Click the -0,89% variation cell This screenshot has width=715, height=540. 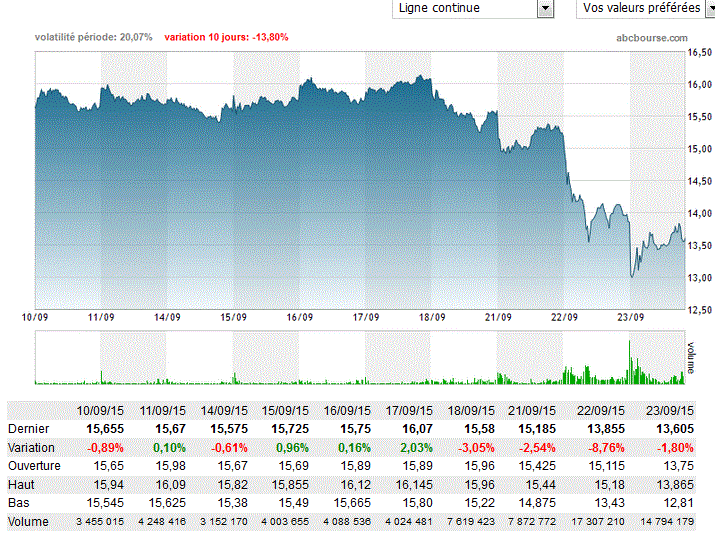pos(105,448)
